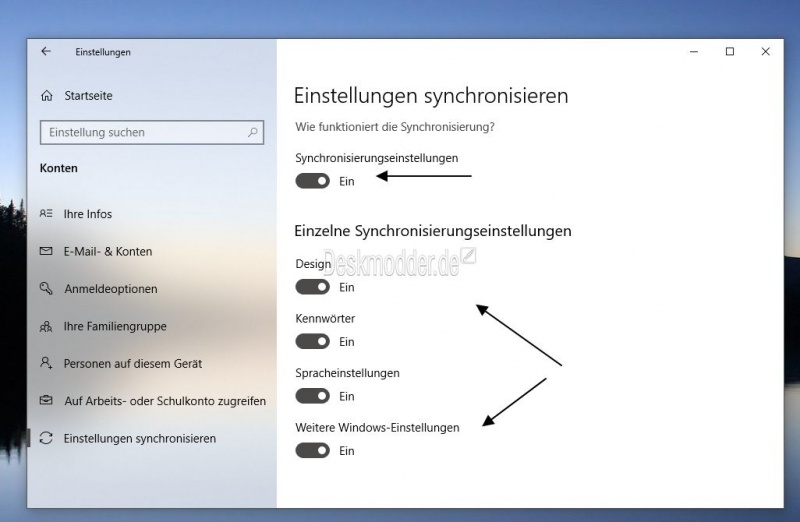Toggle the Spracheinstellungen switch
The image size is (800, 522).
(x=313, y=396)
